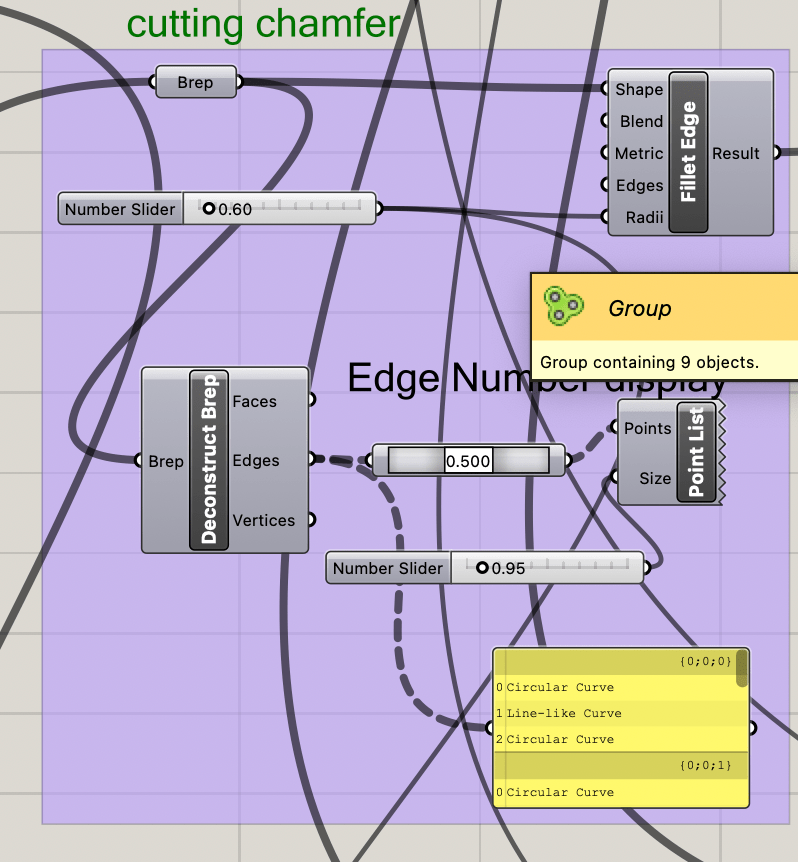This screenshot has width=798, height=862.
Task: Click the Point List component label
Action: [696, 452]
